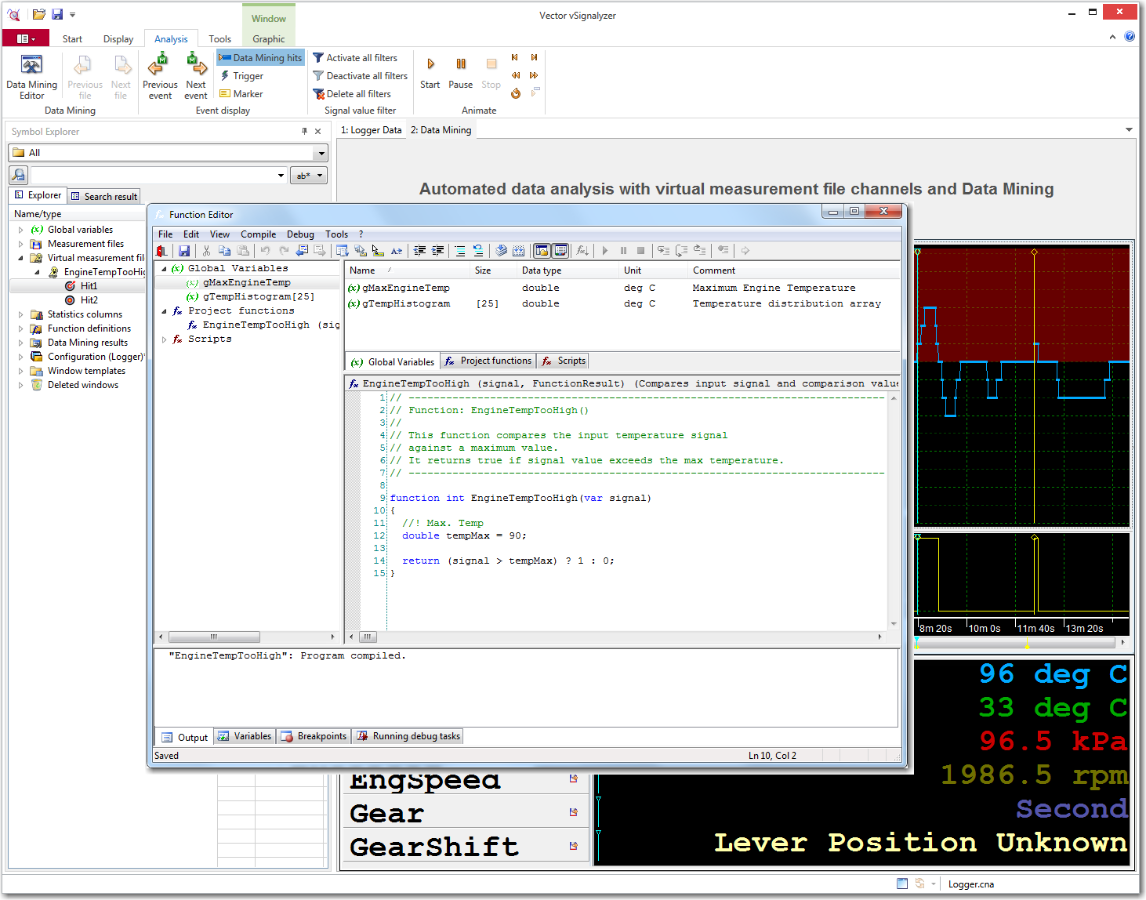1146x900 pixels.
Task: Switch to the Scripts tab
Action: point(563,361)
